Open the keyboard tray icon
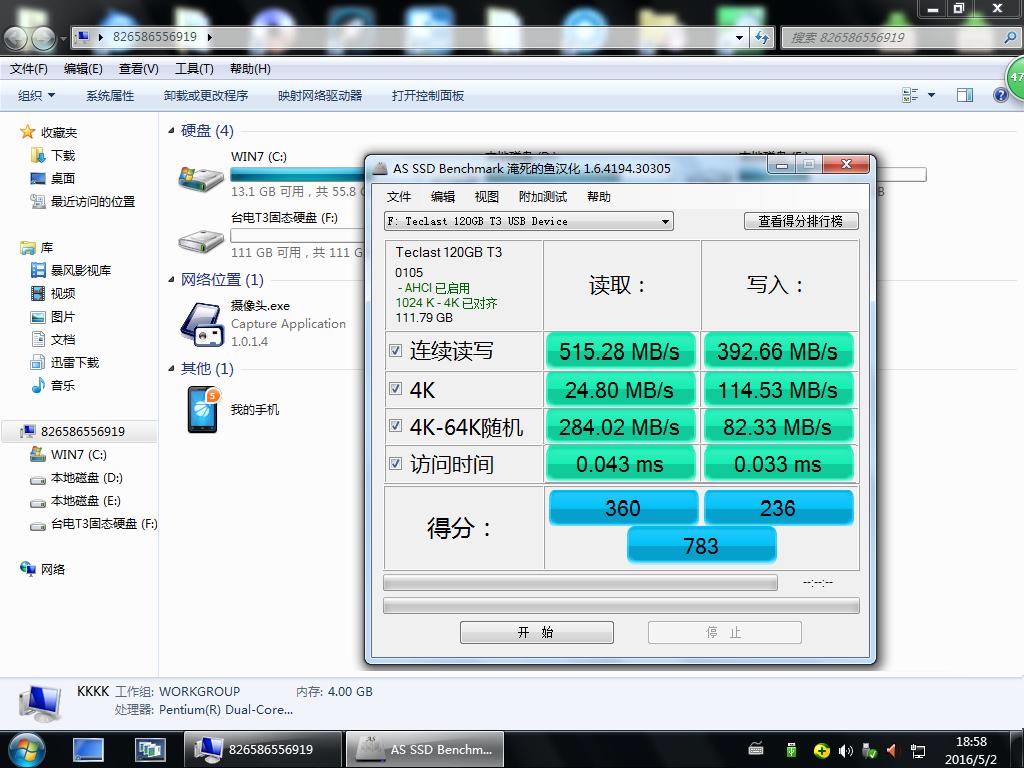This screenshot has height=768, width=1024. point(756,750)
